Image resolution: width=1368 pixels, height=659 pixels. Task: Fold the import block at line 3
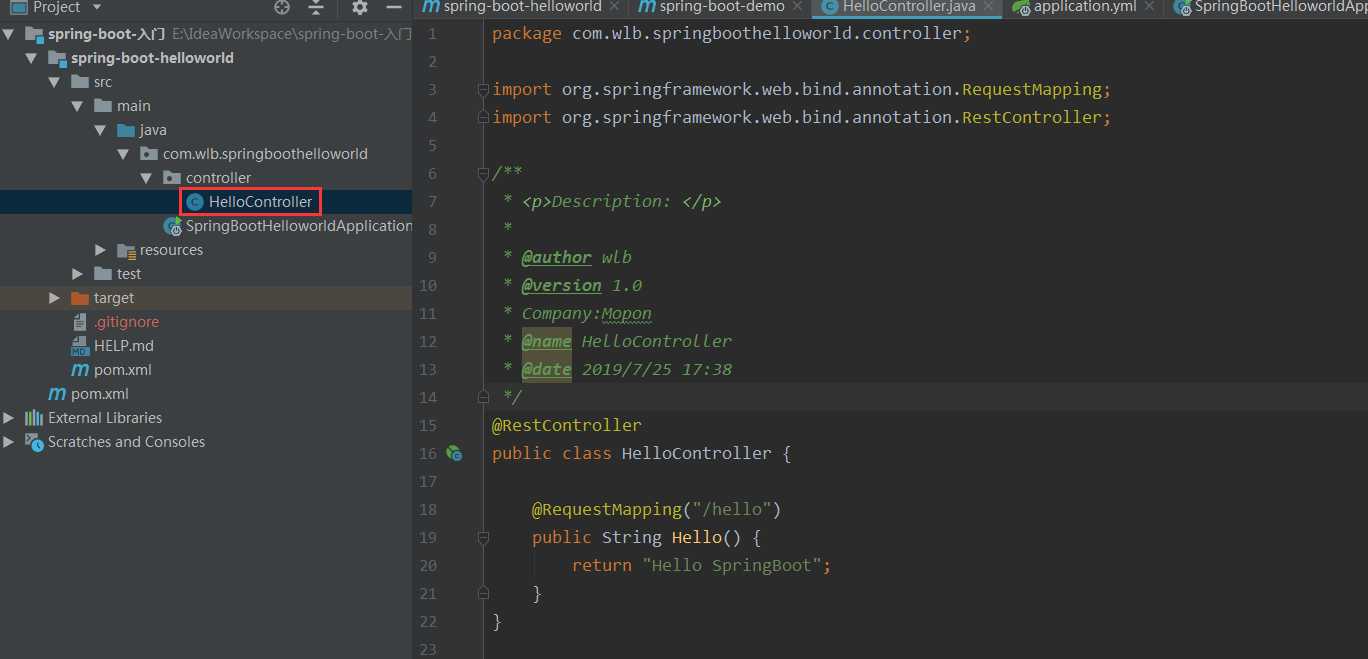[x=483, y=89]
